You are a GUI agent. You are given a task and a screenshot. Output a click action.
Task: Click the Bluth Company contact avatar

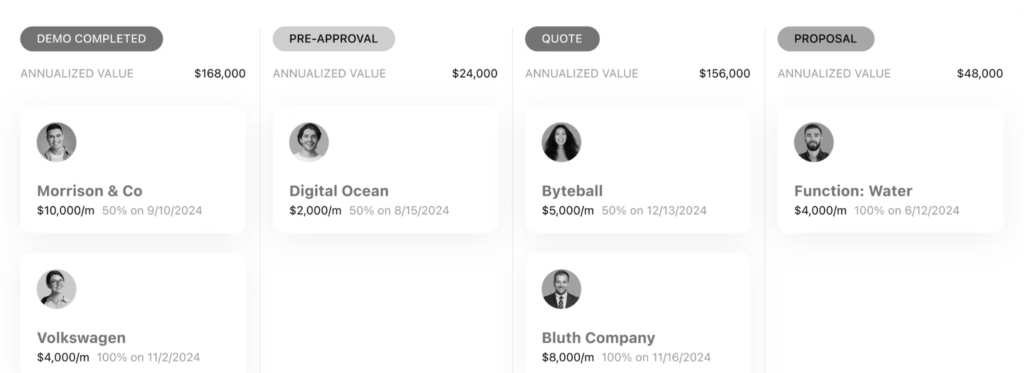tap(561, 289)
